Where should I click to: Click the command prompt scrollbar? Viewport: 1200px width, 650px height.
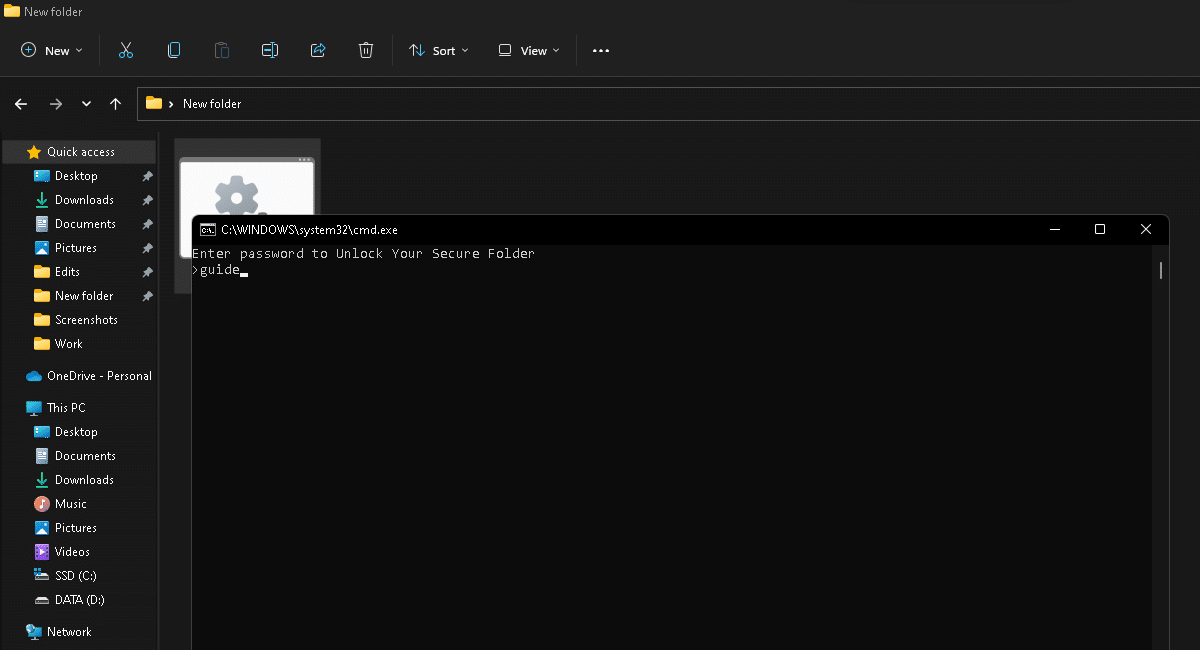[x=1160, y=270]
